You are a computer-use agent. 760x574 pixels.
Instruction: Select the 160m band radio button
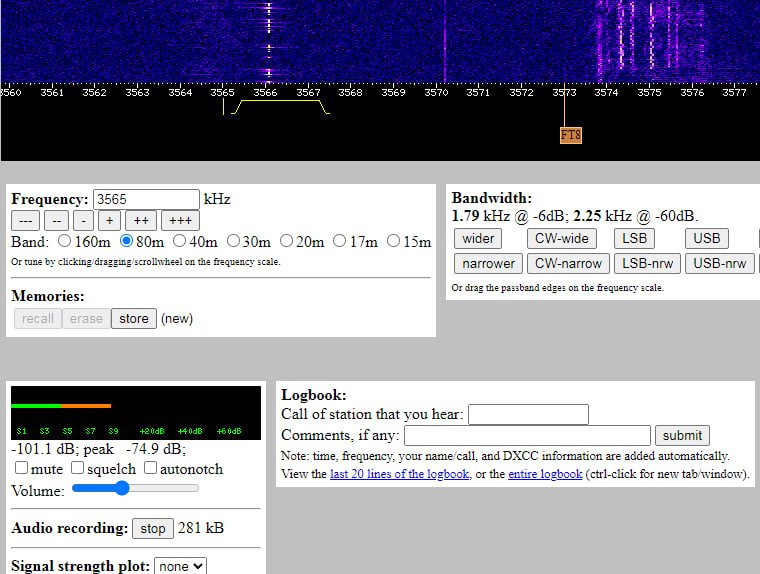click(65, 241)
